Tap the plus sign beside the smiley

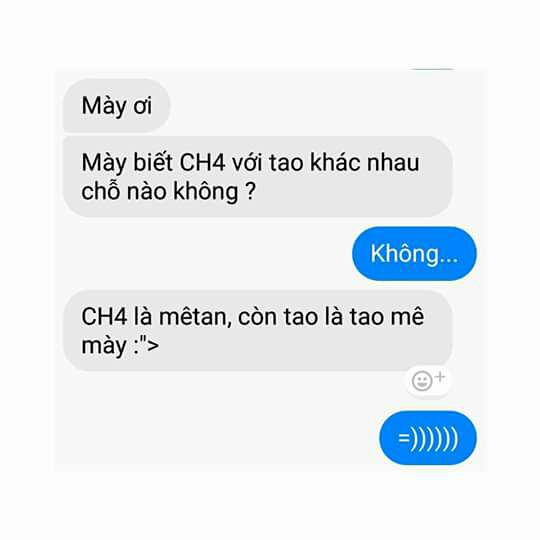point(439,376)
